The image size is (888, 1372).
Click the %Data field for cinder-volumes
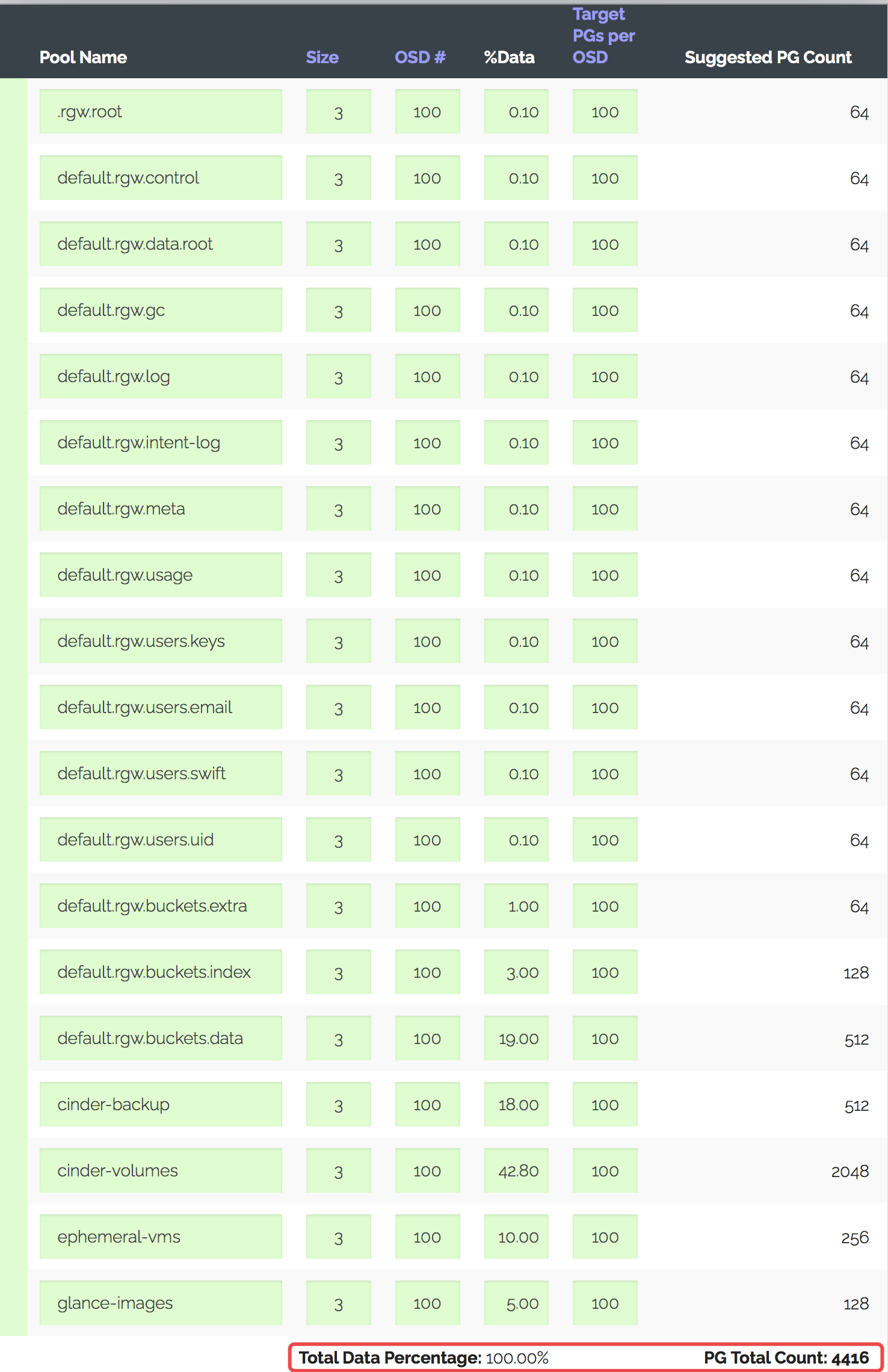[x=516, y=1170]
